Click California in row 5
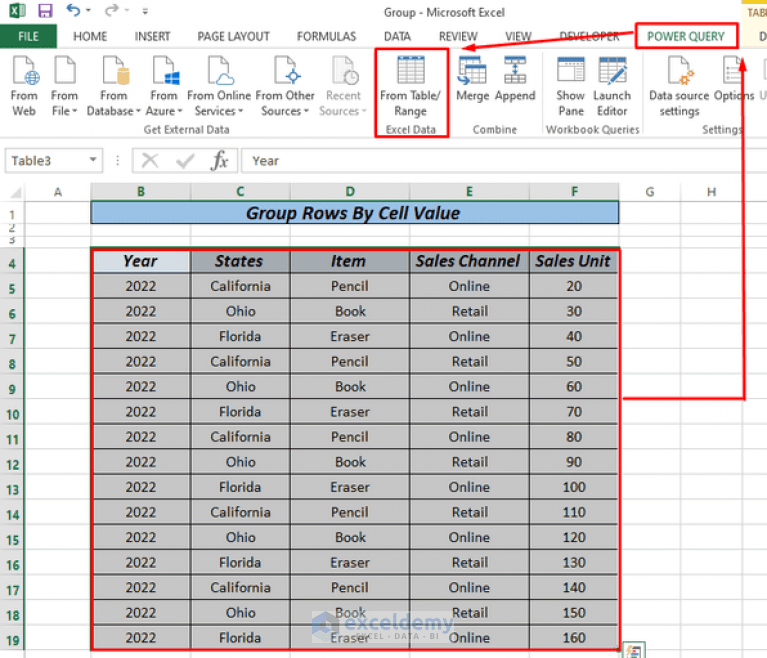Screen dimensions: 767x658 click(x=240, y=286)
